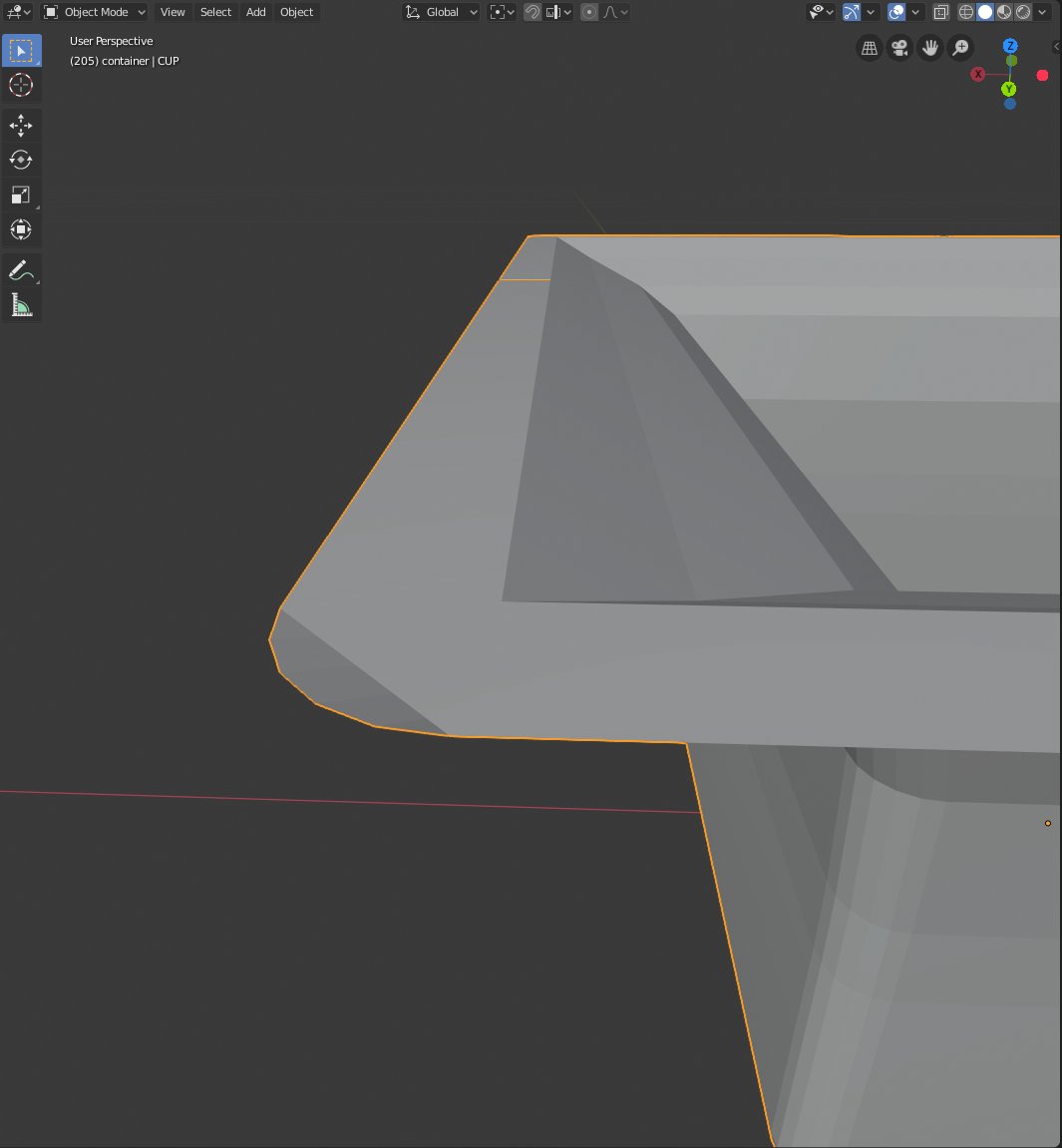Open the Select menu
Viewport: 1062px width, 1148px height.
tap(216, 12)
